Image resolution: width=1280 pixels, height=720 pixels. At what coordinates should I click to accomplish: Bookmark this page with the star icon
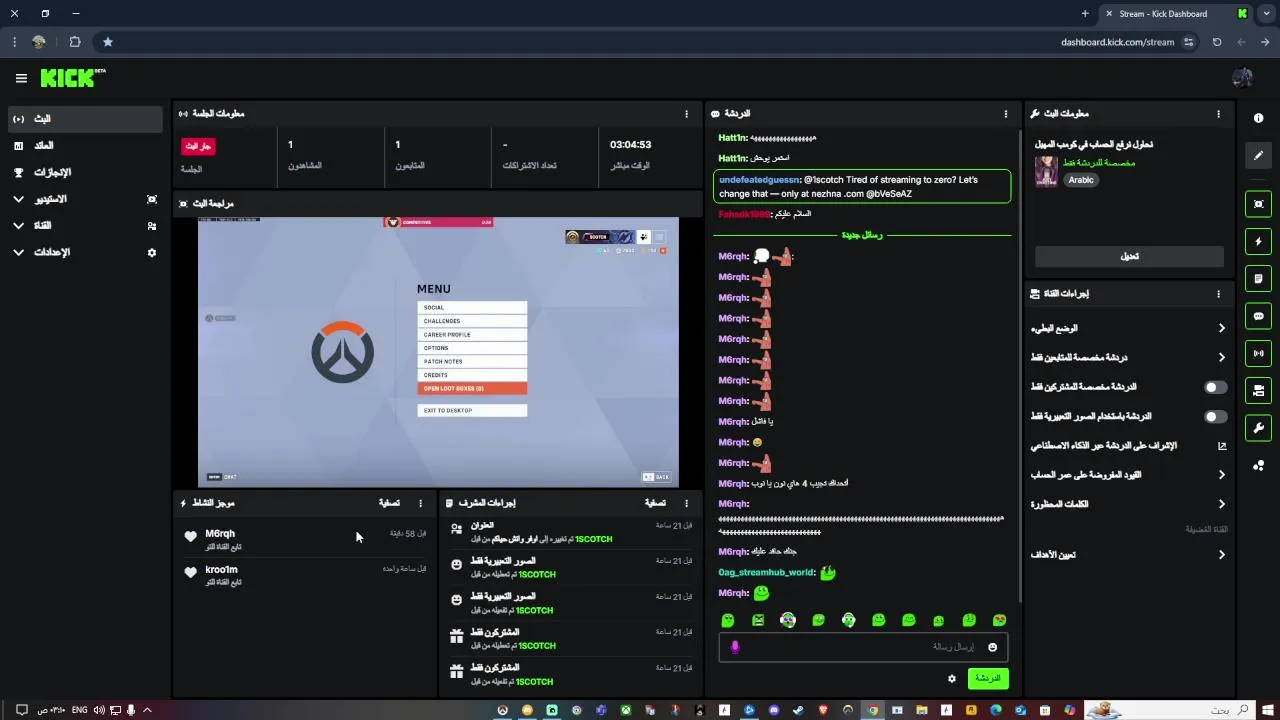click(108, 42)
